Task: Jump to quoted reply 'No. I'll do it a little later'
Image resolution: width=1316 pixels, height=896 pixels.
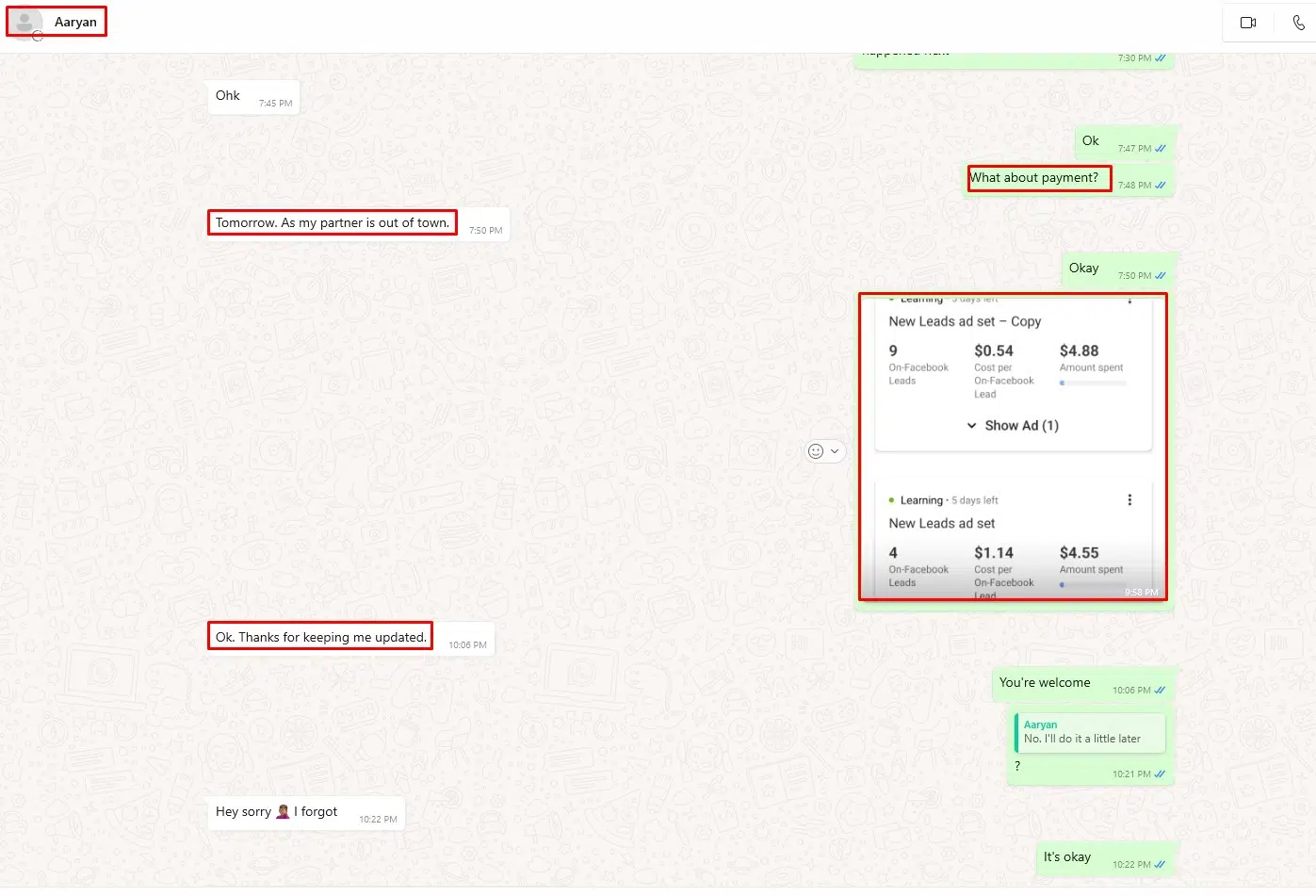Action: coord(1089,732)
